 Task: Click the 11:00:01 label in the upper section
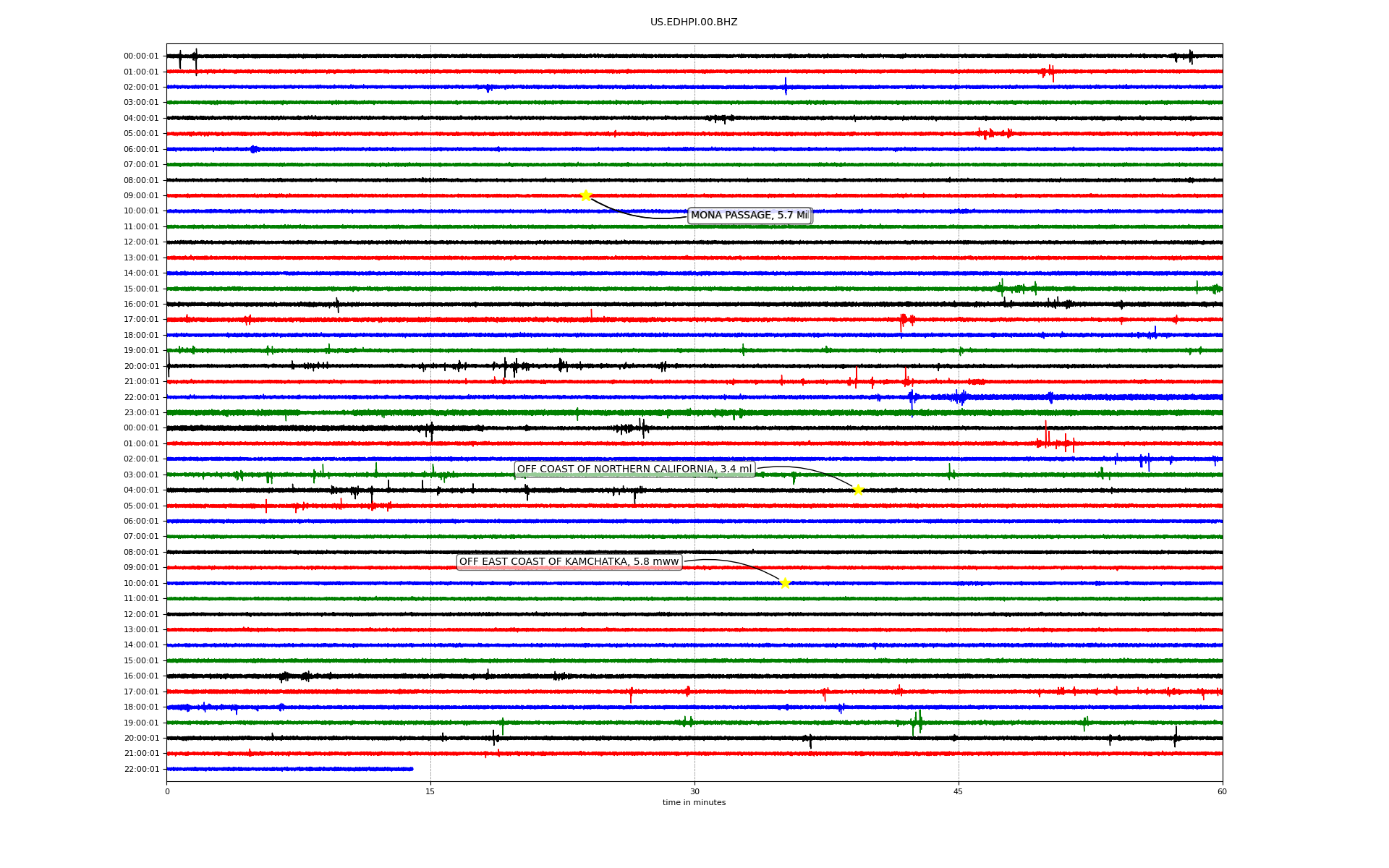tap(141, 226)
